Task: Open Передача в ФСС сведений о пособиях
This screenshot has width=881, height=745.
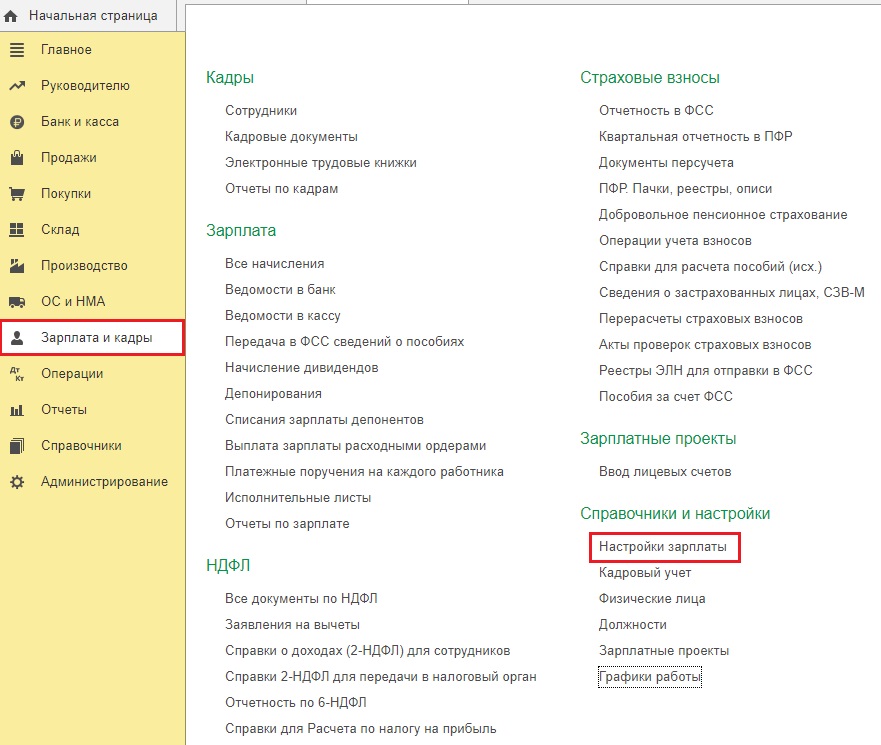Action: tap(344, 342)
